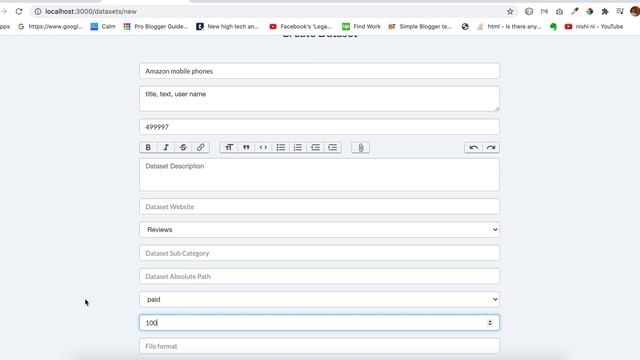Insert a code block

coord(263,147)
